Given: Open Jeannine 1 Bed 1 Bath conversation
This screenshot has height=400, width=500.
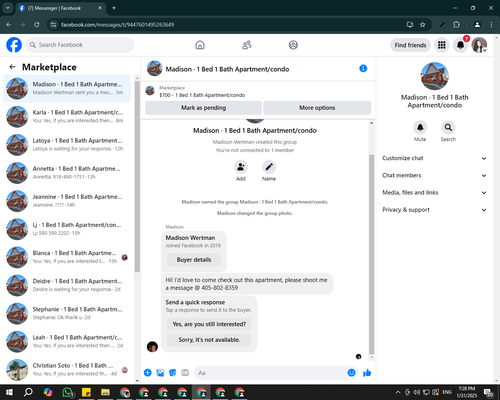Looking at the screenshot, I should click(x=67, y=201).
